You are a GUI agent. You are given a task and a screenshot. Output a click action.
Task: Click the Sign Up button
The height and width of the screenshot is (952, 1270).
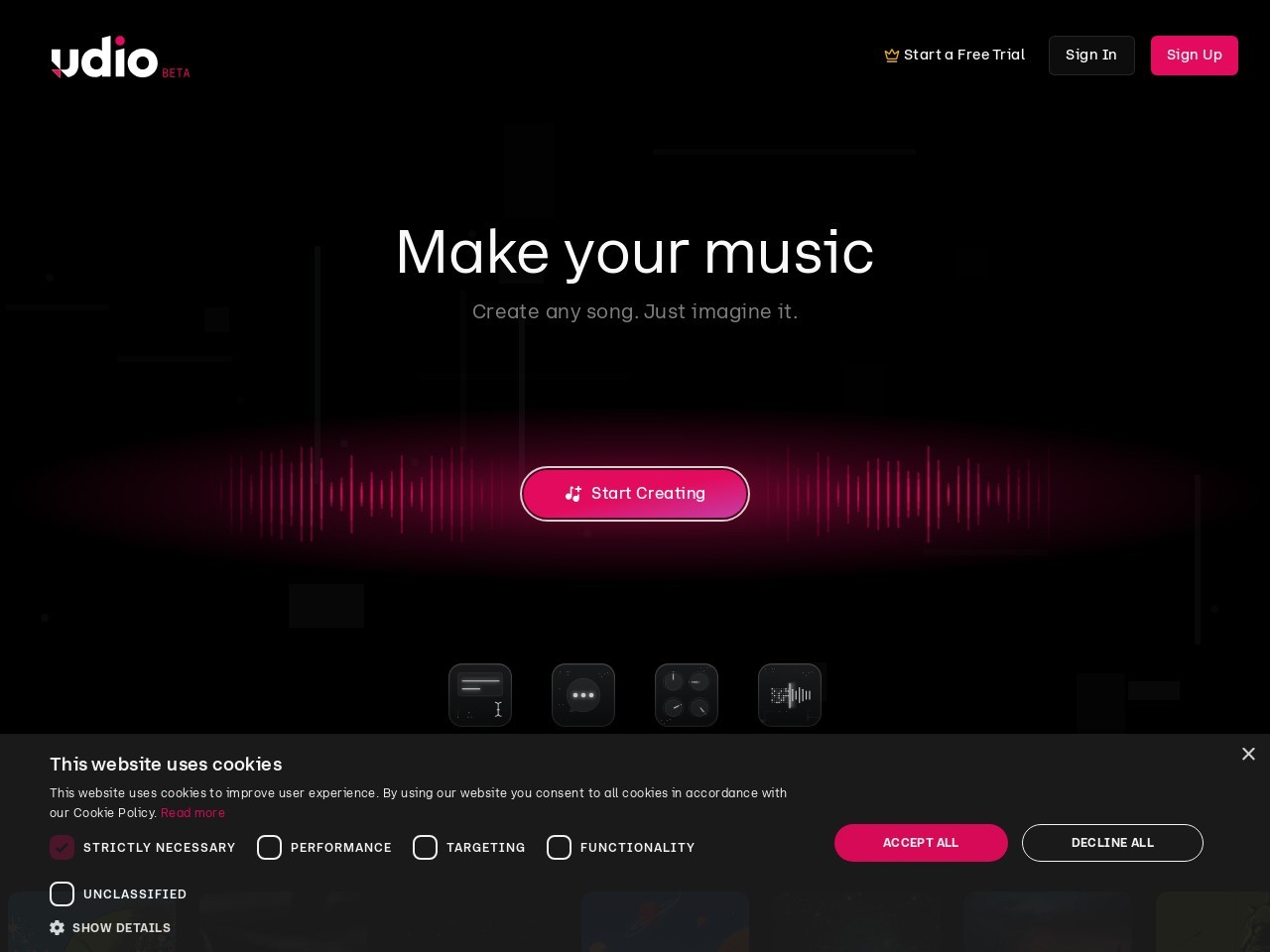coord(1195,56)
